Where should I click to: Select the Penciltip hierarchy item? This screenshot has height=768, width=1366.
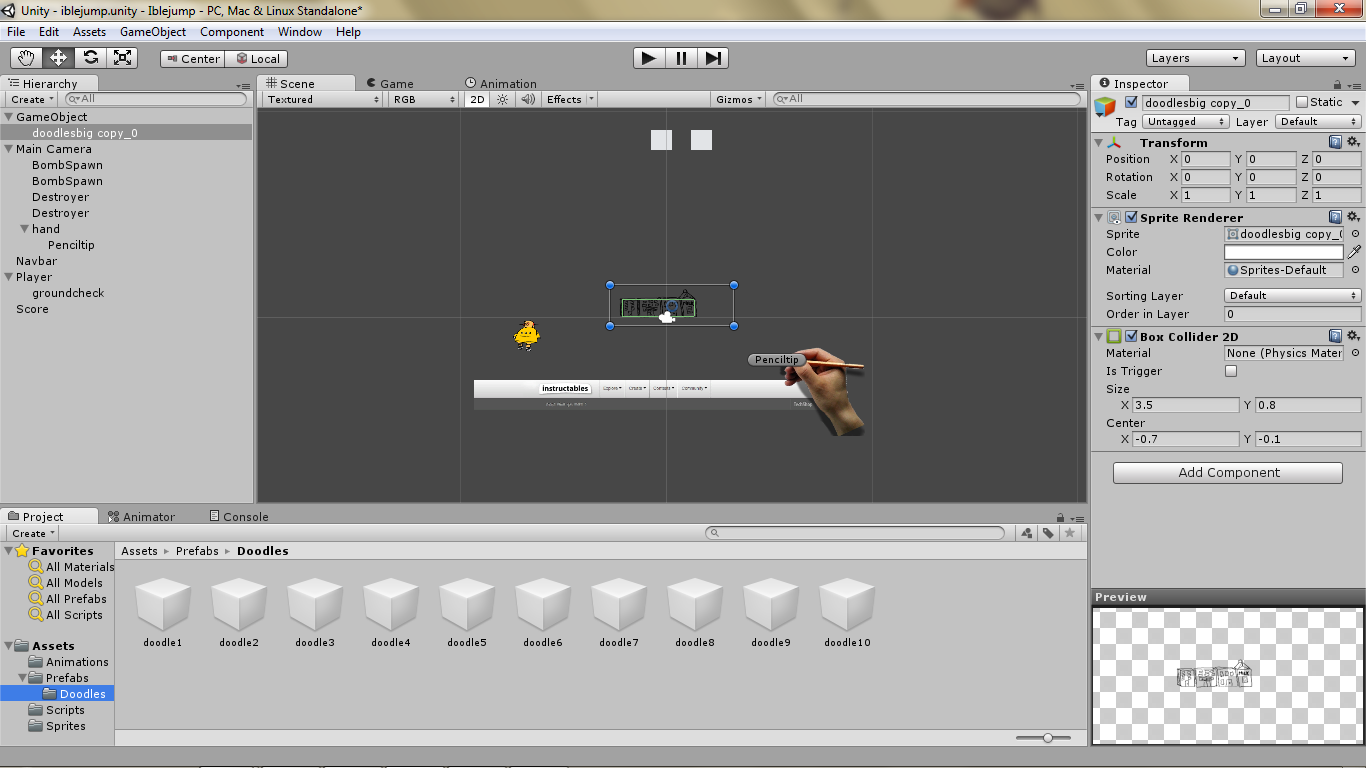71,245
